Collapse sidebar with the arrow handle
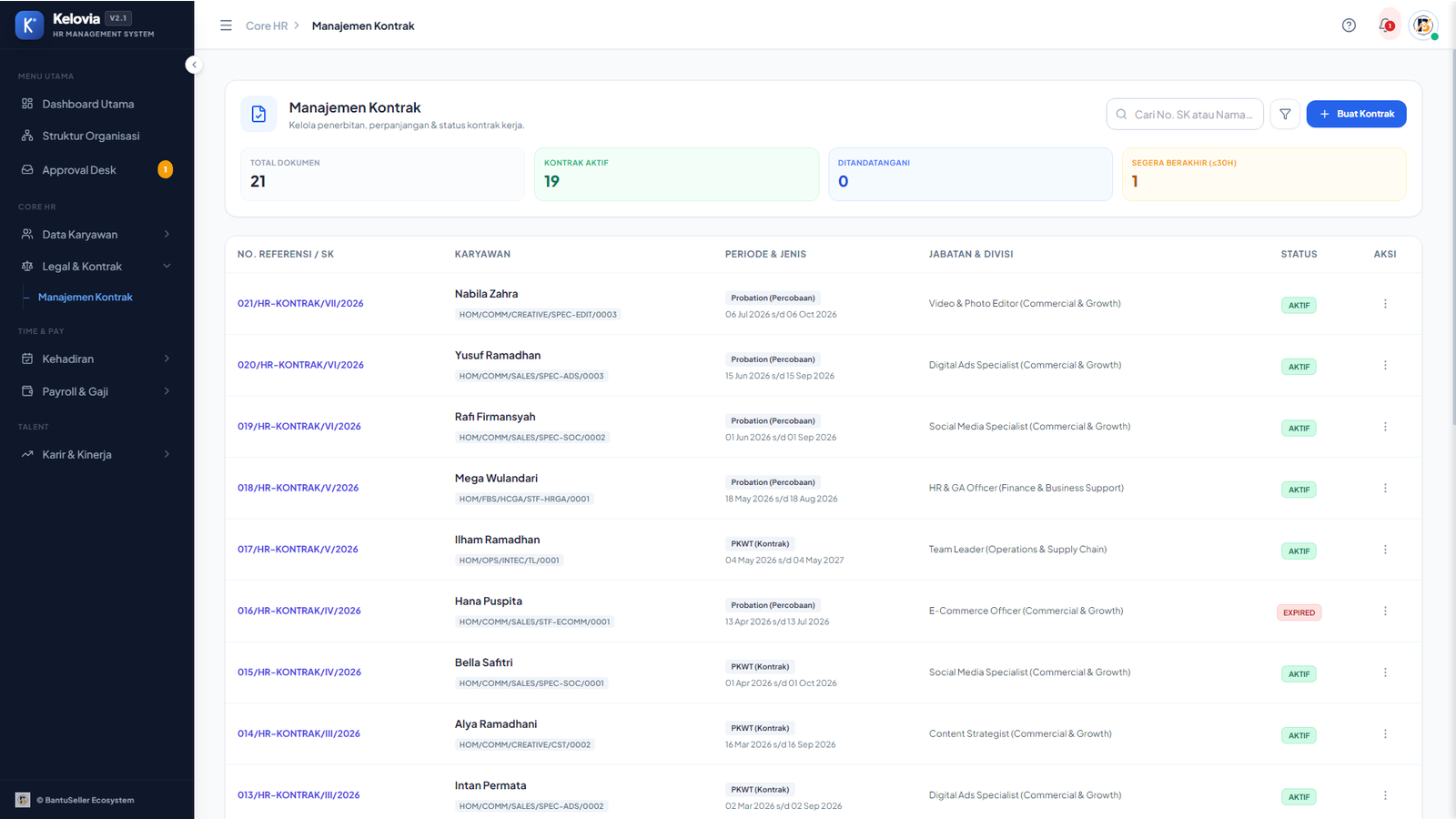The height and width of the screenshot is (819, 1456). point(194,65)
